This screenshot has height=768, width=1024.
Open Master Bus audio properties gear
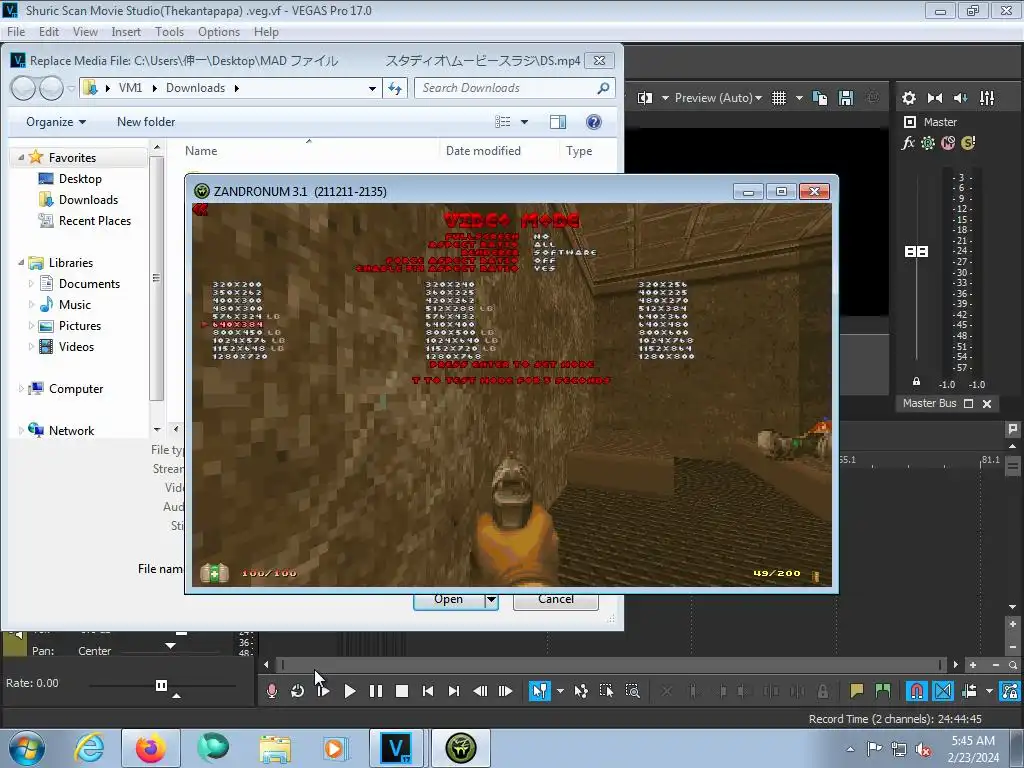tap(908, 98)
